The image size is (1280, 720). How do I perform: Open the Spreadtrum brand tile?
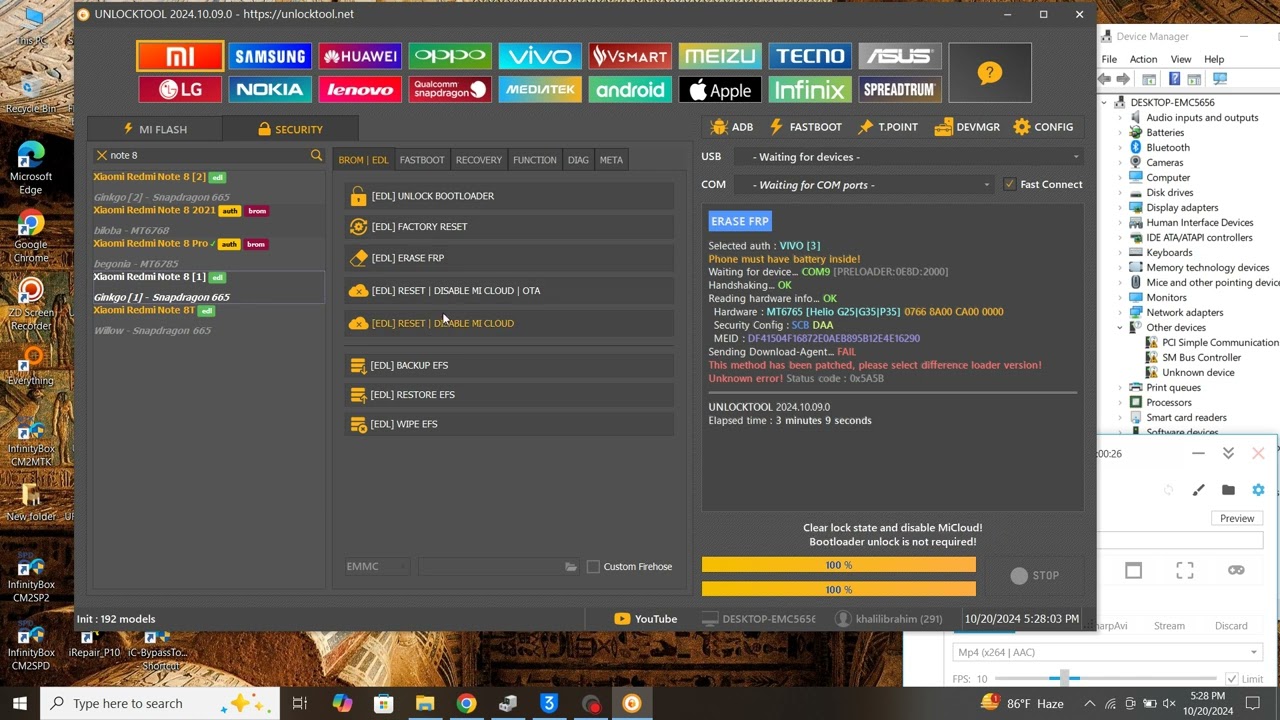900,90
